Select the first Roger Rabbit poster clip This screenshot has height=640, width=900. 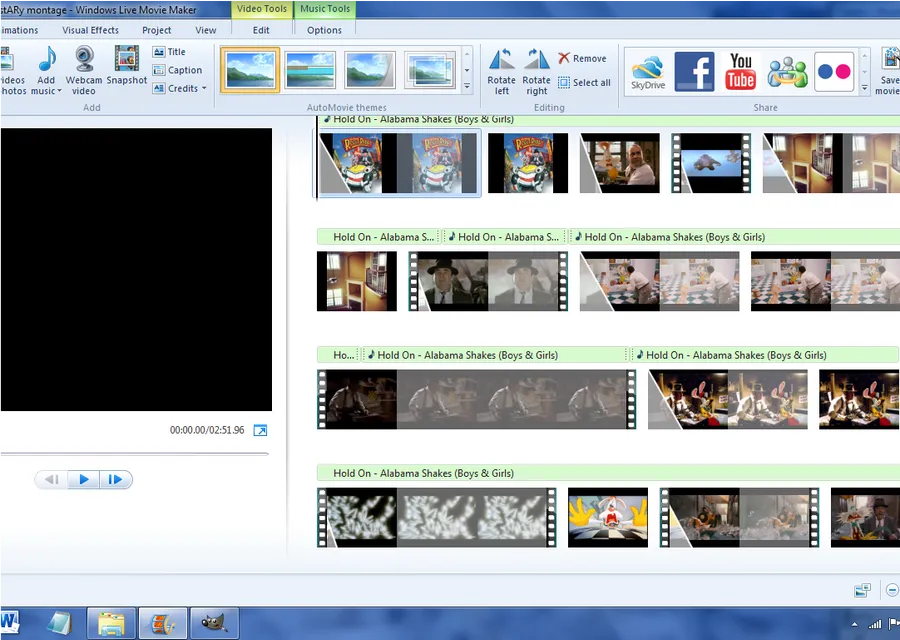point(399,163)
